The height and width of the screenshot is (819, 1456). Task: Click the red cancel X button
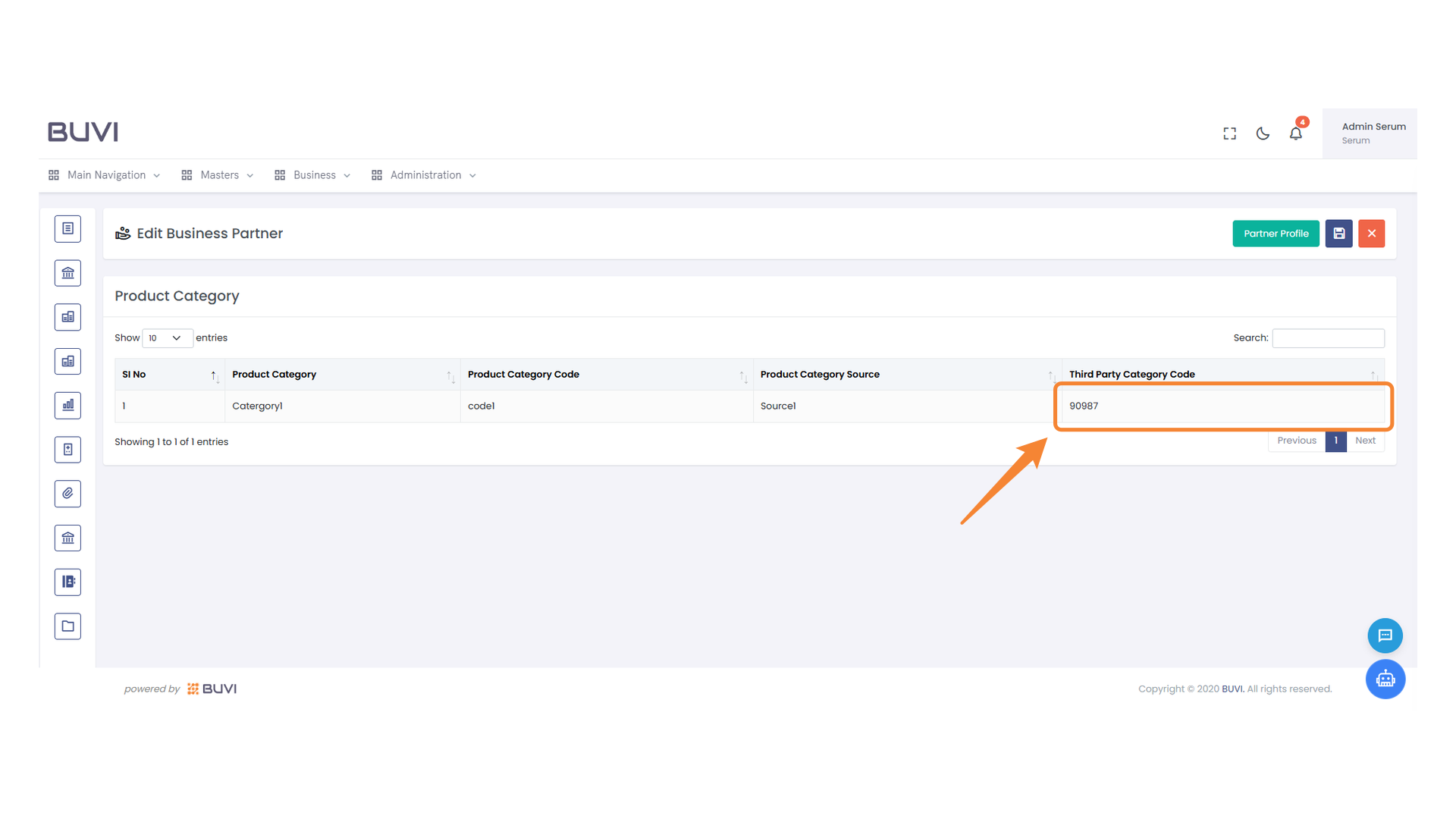click(x=1371, y=234)
